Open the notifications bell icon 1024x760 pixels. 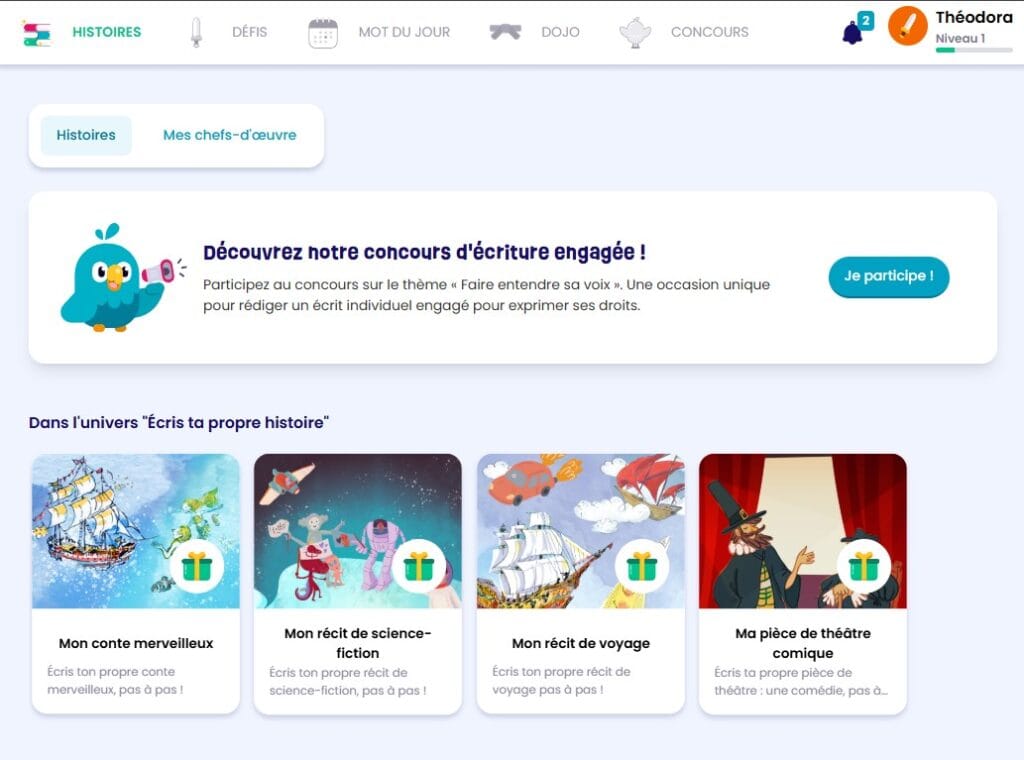(x=852, y=32)
